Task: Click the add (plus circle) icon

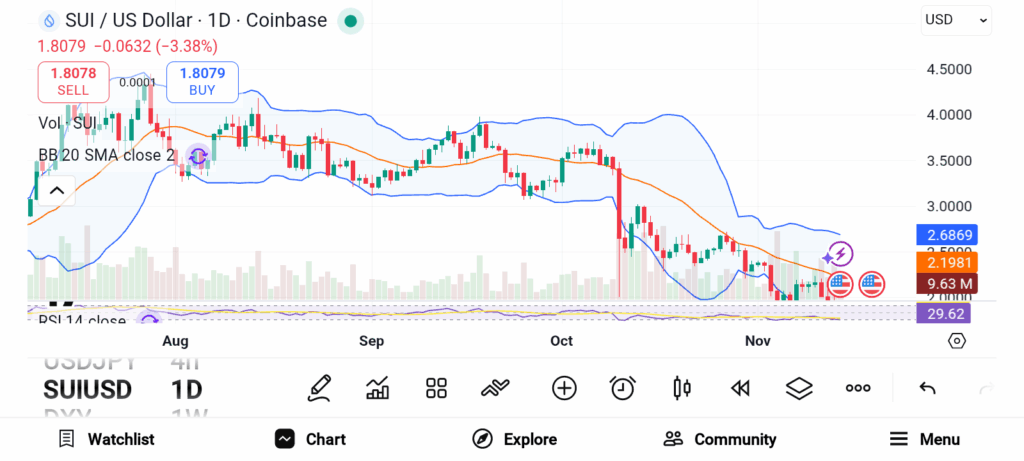Action: [x=564, y=388]
